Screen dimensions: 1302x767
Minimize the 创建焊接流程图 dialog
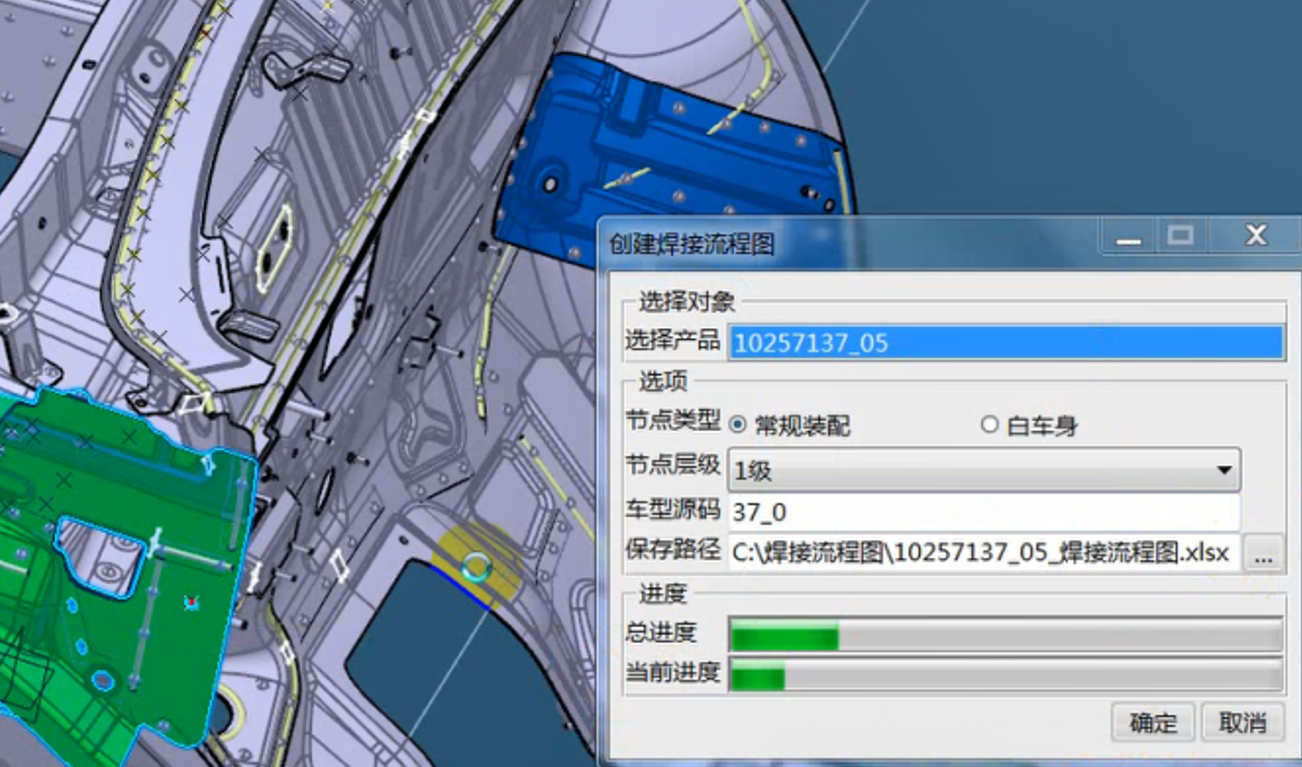click(1129, 237)
